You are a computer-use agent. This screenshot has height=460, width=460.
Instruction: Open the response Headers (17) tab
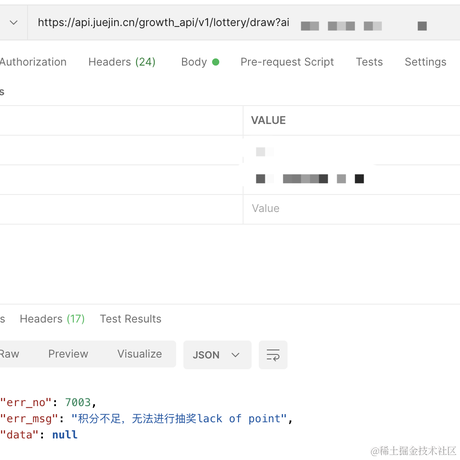[x=52, y=319]
